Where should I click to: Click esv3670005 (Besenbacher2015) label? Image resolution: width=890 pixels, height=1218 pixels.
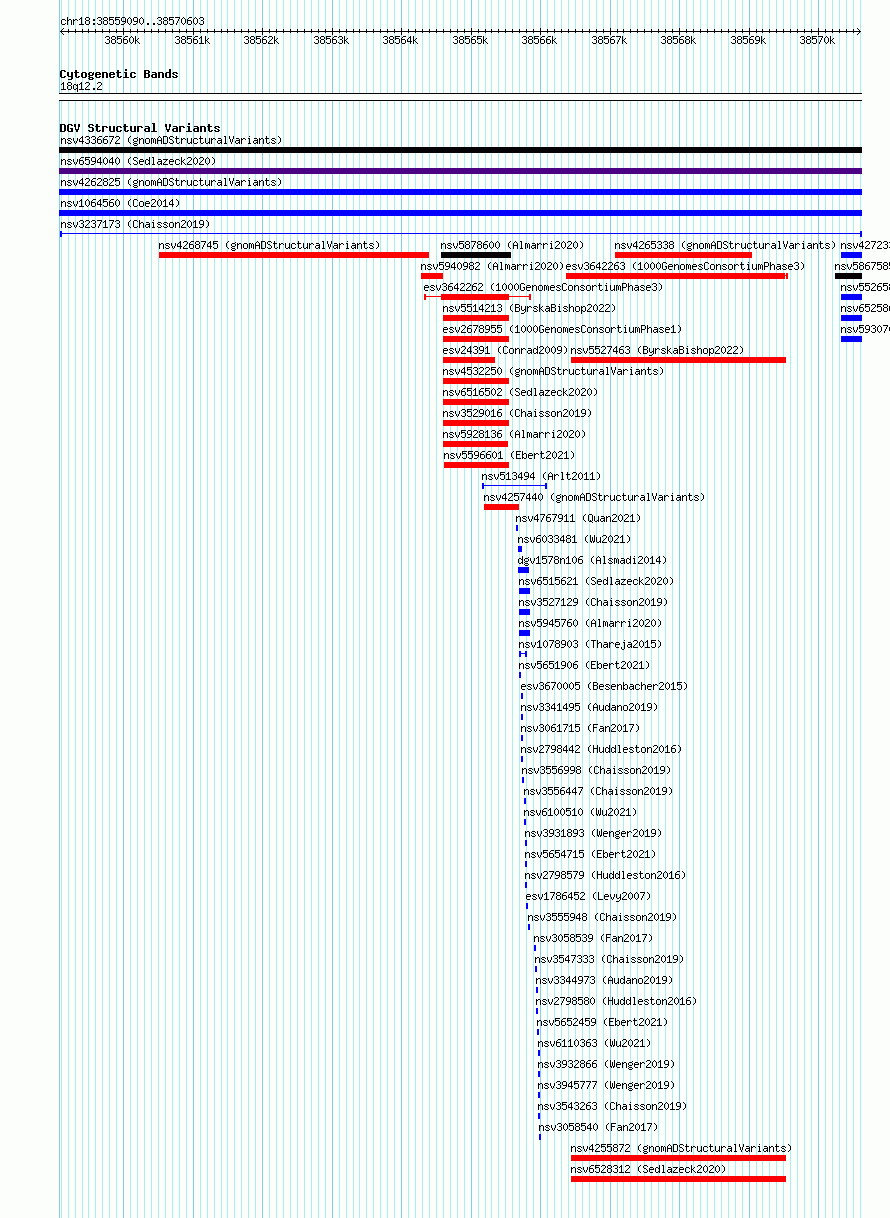pyautogui.click(x=604, y=686)
